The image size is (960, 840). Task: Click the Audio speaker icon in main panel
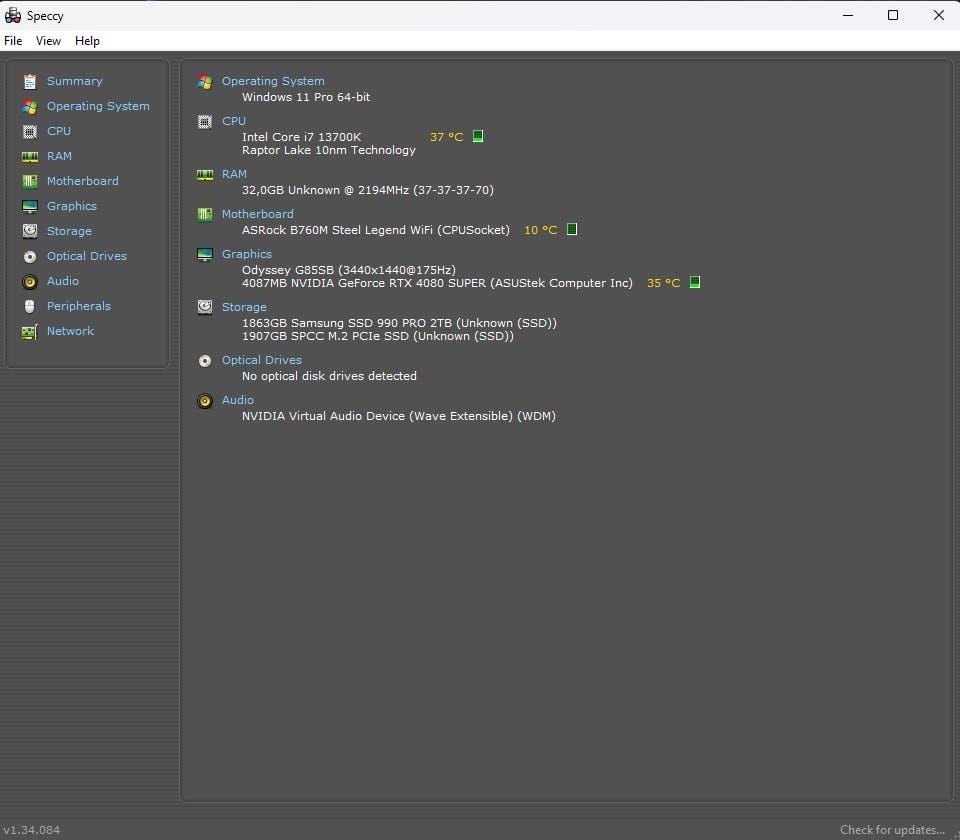click(204, 400)
